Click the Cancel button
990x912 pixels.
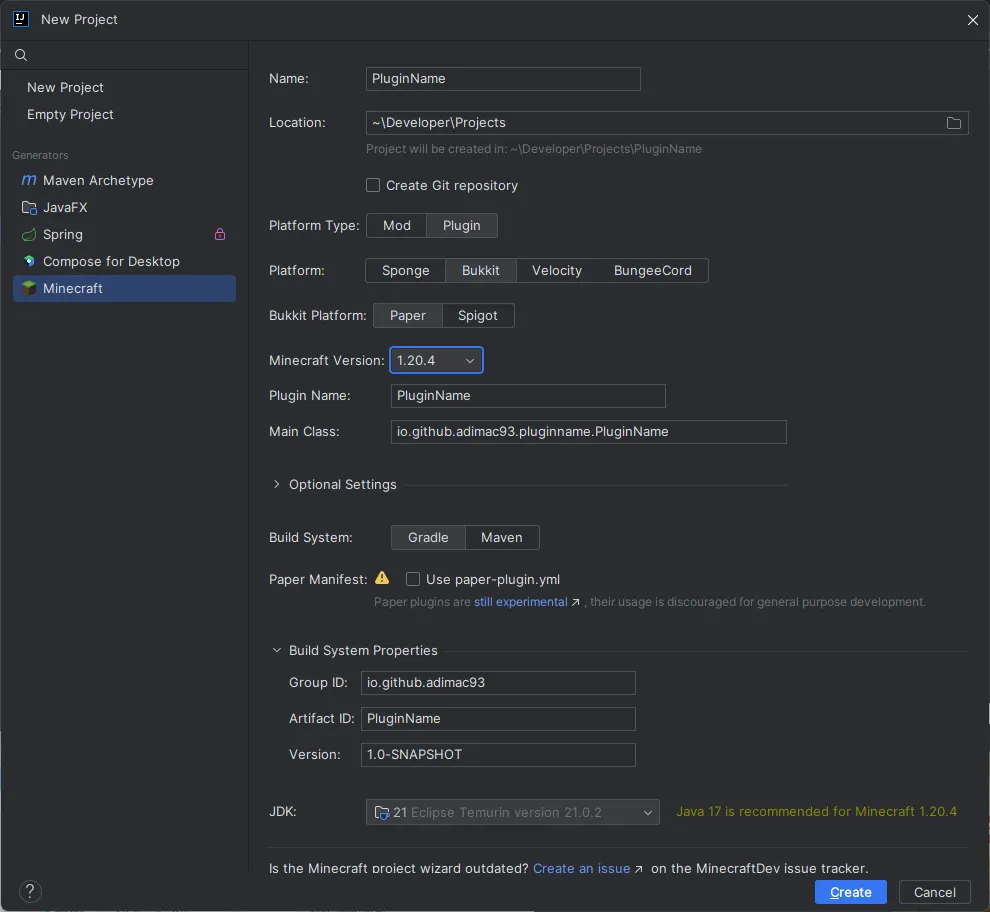[x=934, y=892]
